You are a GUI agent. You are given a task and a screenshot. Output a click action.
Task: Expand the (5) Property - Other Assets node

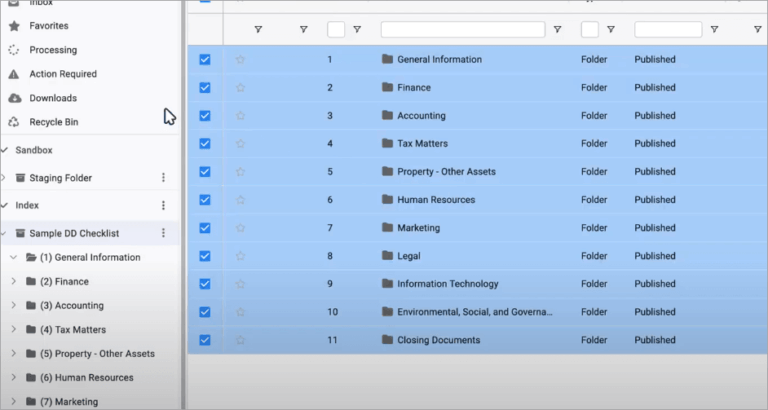coord(14,353)
